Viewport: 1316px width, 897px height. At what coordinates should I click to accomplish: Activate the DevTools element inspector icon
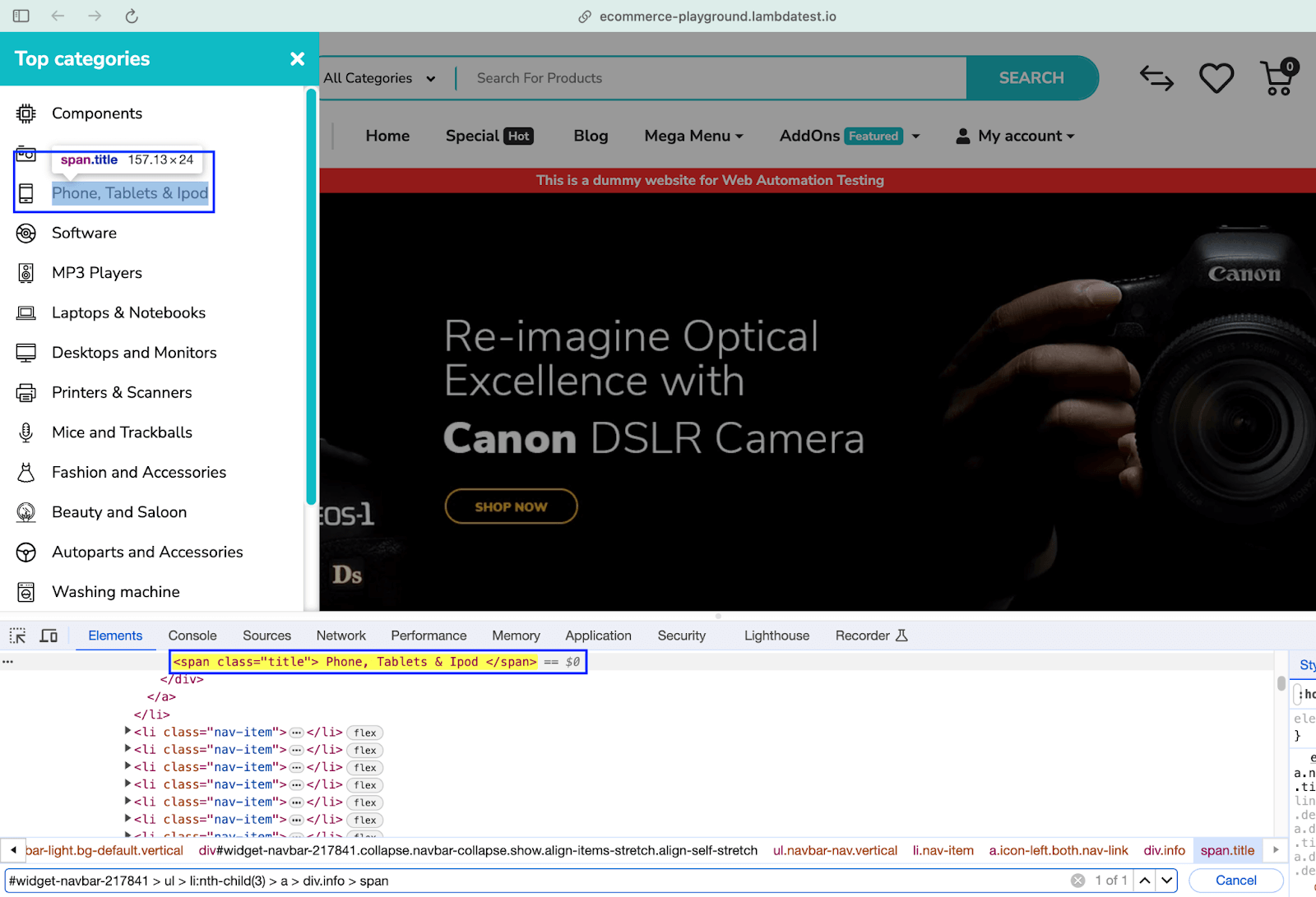coord(17,636)
